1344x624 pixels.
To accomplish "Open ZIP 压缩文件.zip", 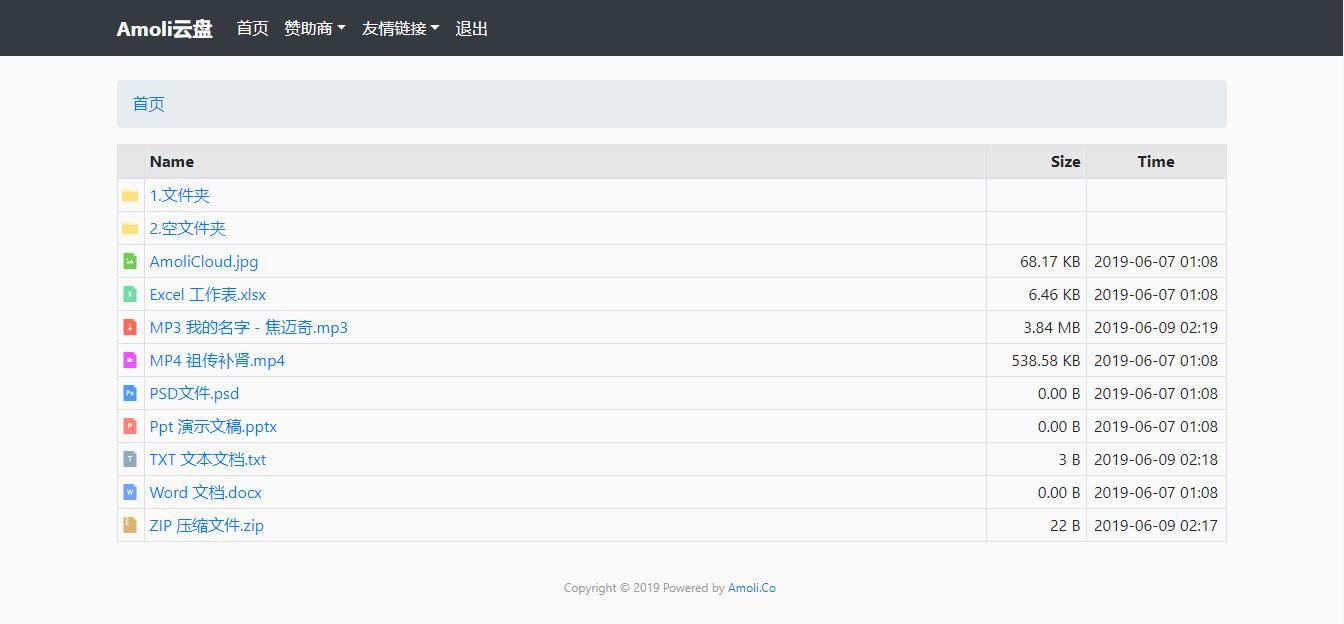I will [x=207, y=525].
